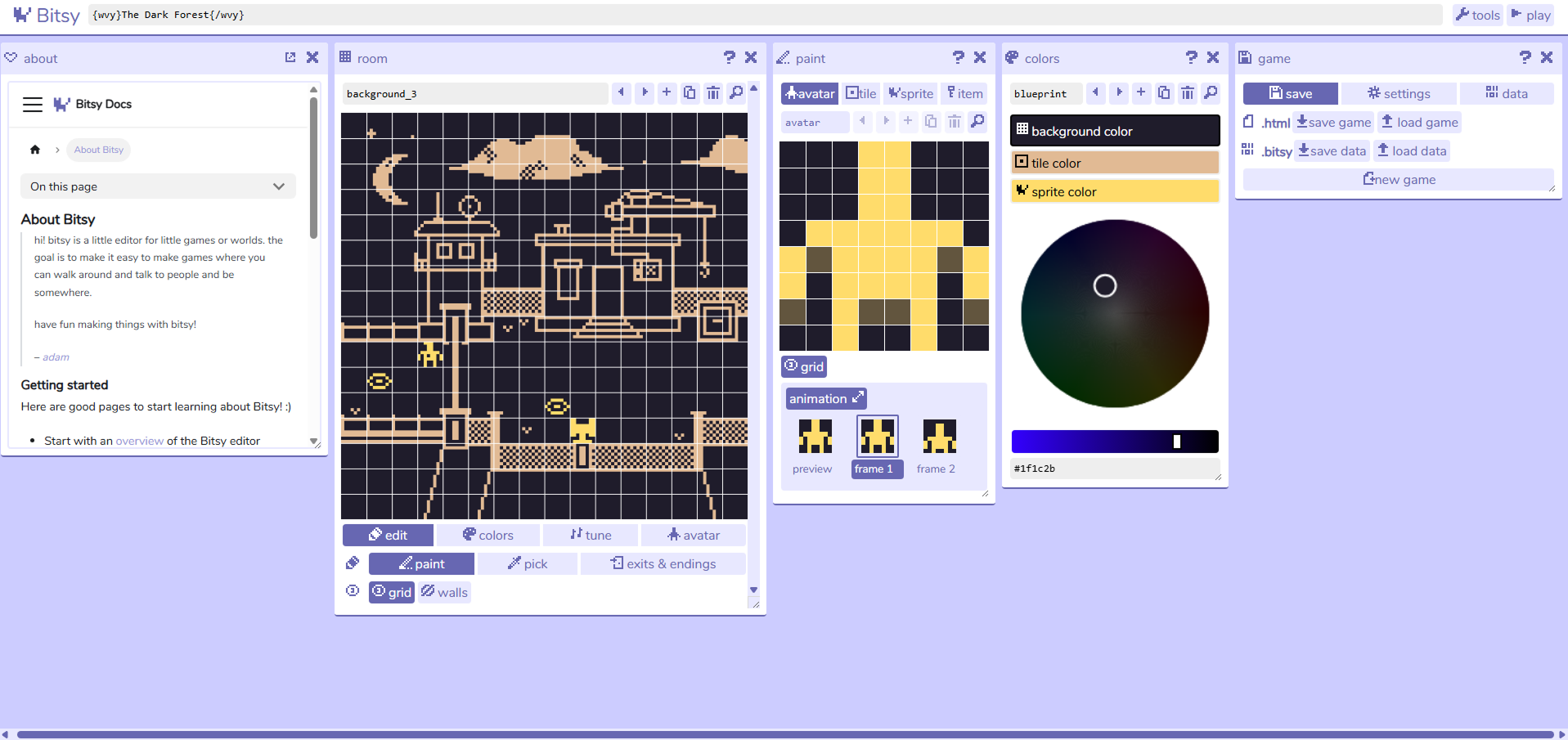
Task: Open overview link in Bitsy docs
Action: (x=140, y=441)
